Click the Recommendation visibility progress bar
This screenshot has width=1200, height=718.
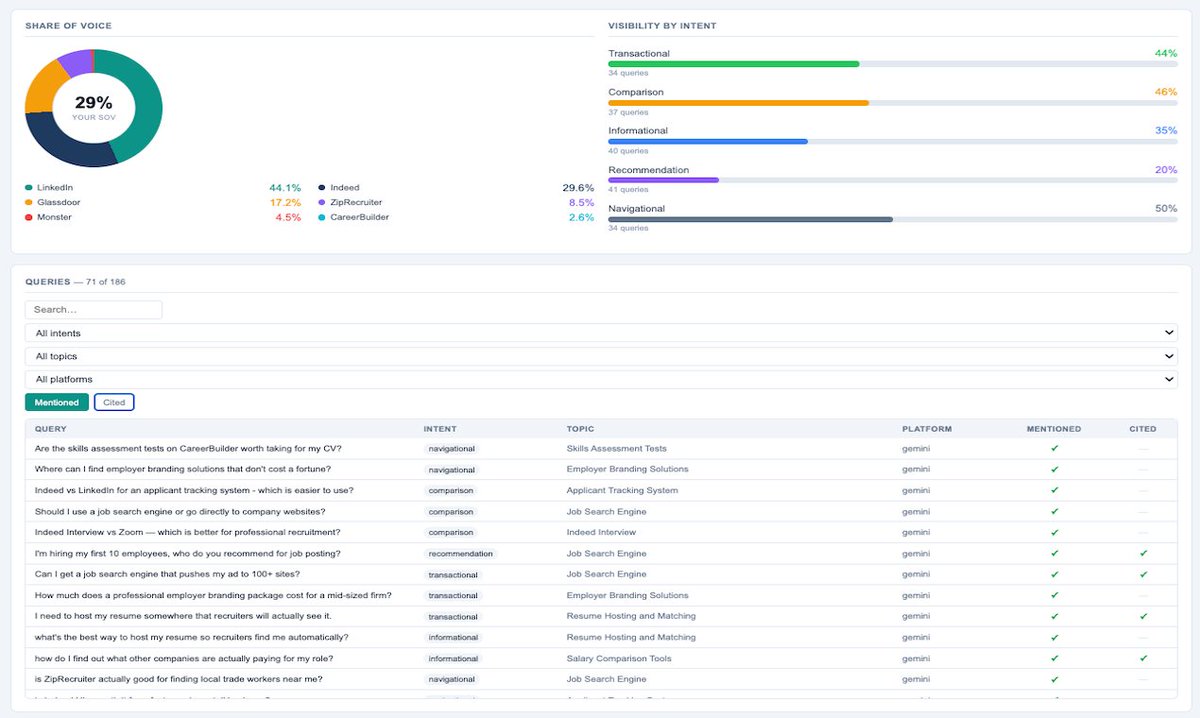(893, 180)
